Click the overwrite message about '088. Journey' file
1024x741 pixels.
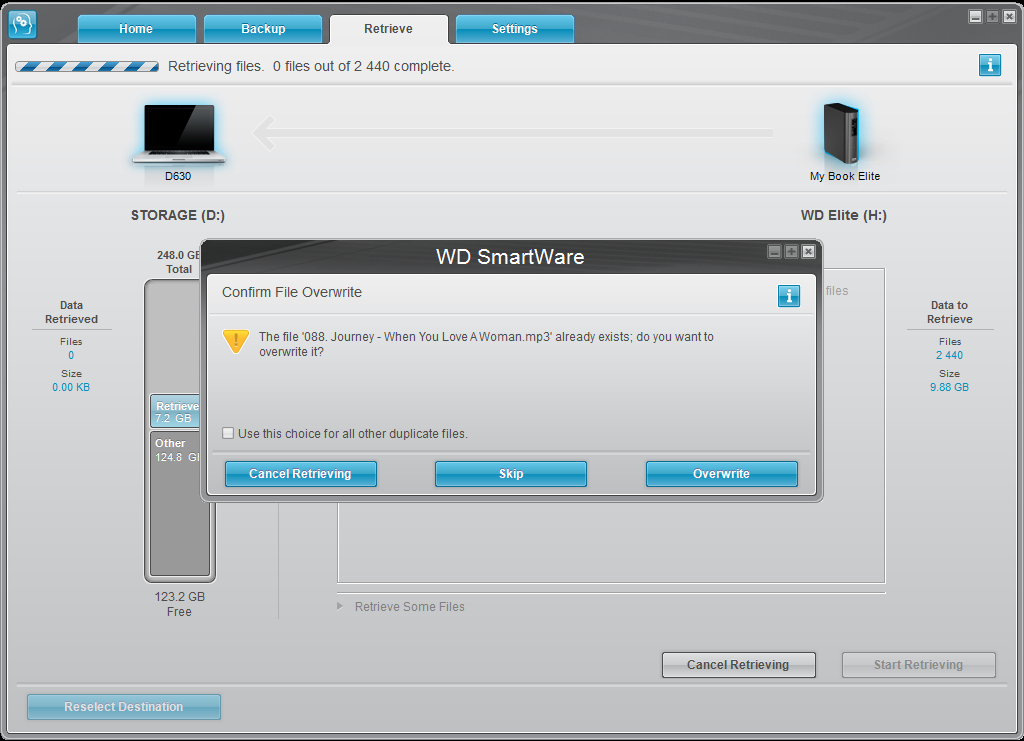(x=486, y=344)
